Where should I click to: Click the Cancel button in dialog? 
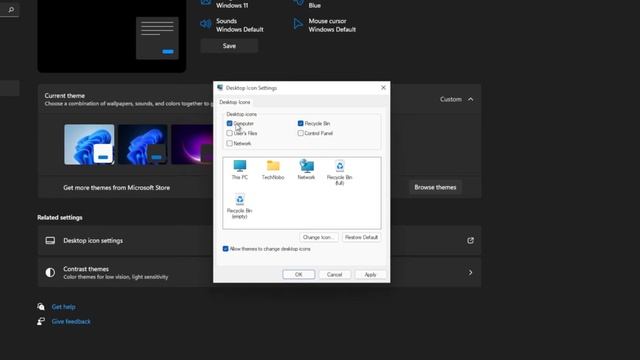334,274
